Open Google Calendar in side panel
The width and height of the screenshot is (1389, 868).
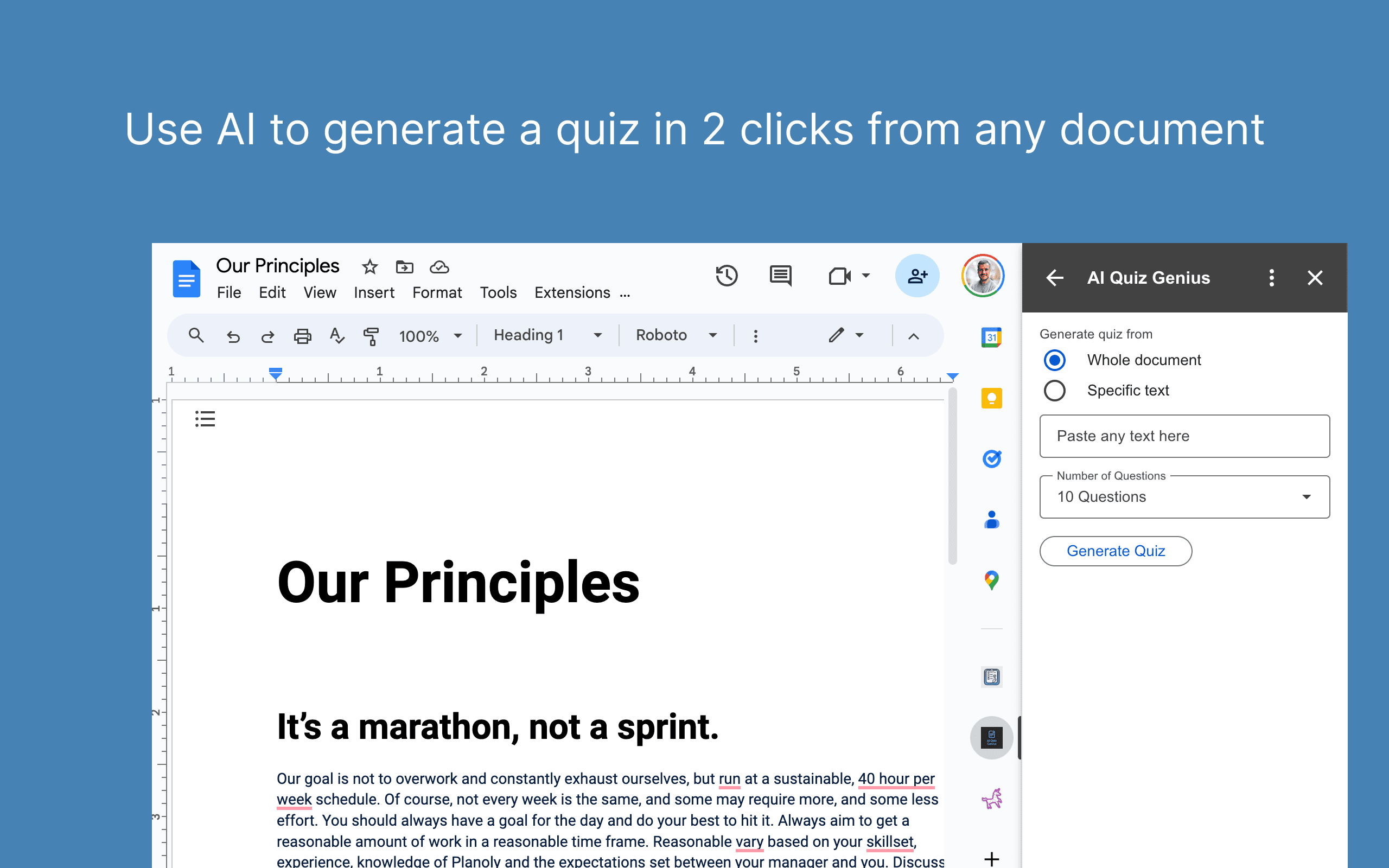[991, 337]
